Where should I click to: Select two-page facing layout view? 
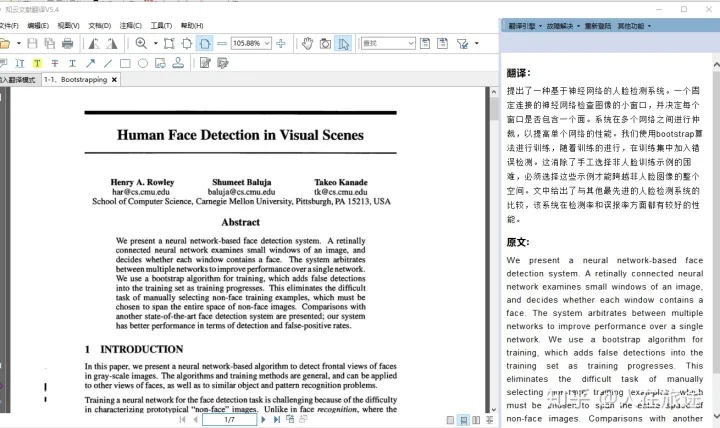tap(476, 420)
